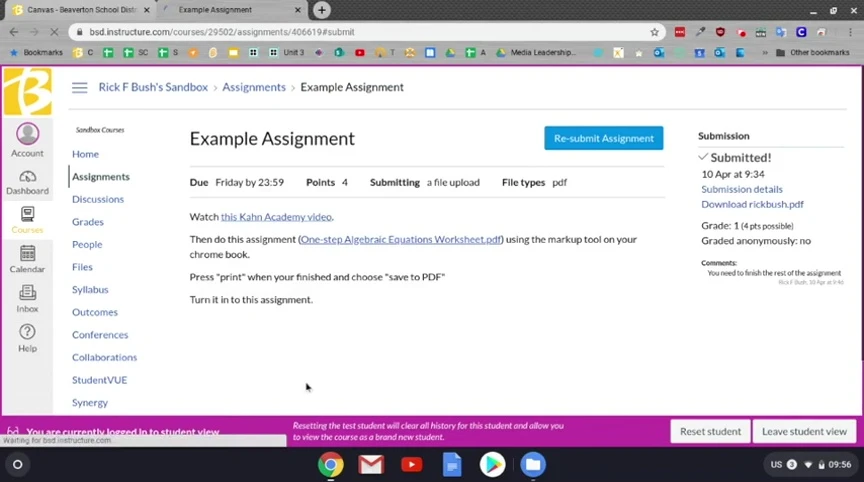The width and height of the screenshot is (864, 482).
Task: Open the Unit 3 bookmark
Action: point(287,52)
